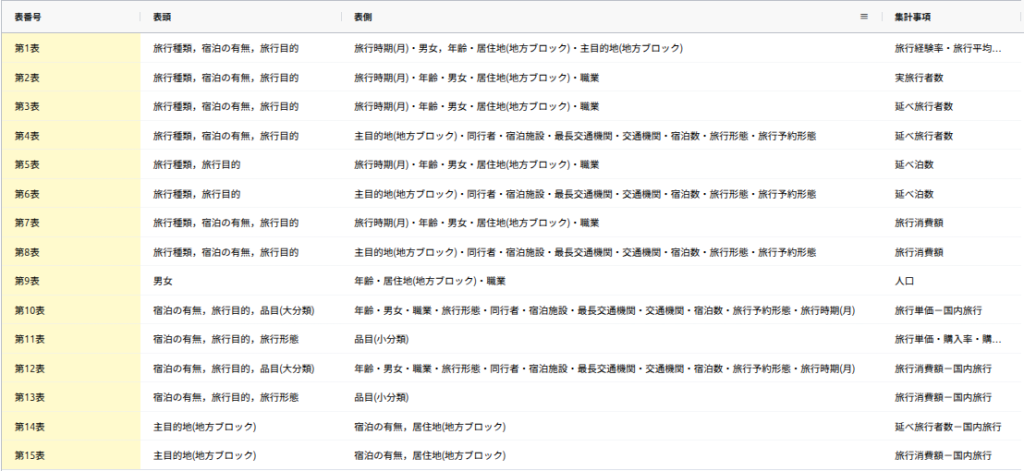Select the 第5表 row number cell
Screen dimensions: 1024x471
[27, 164]
